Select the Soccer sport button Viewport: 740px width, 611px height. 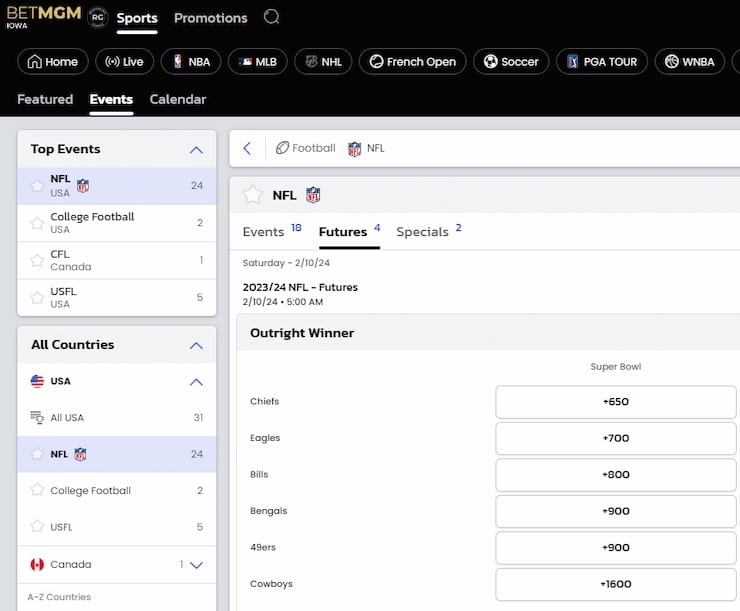(511, 62)
